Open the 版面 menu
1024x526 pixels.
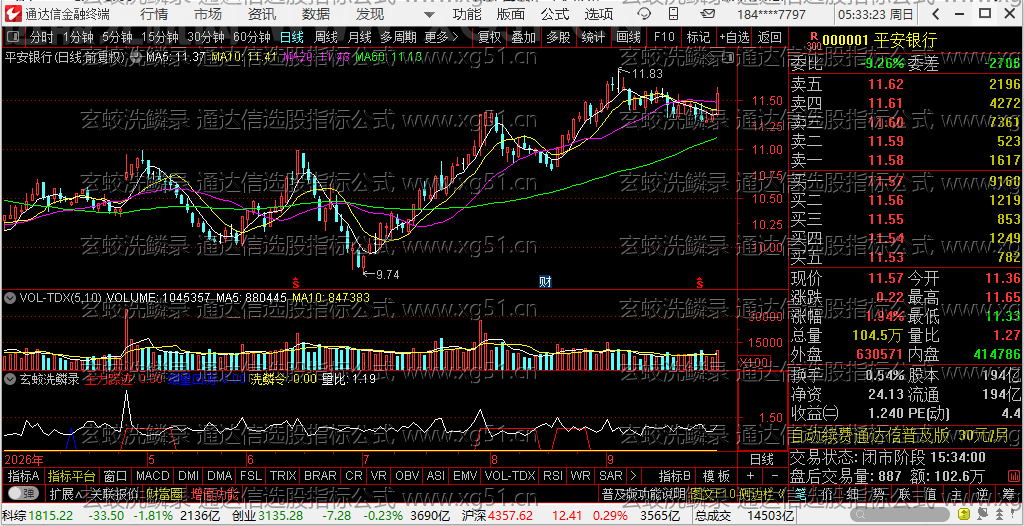pos(511,14)
